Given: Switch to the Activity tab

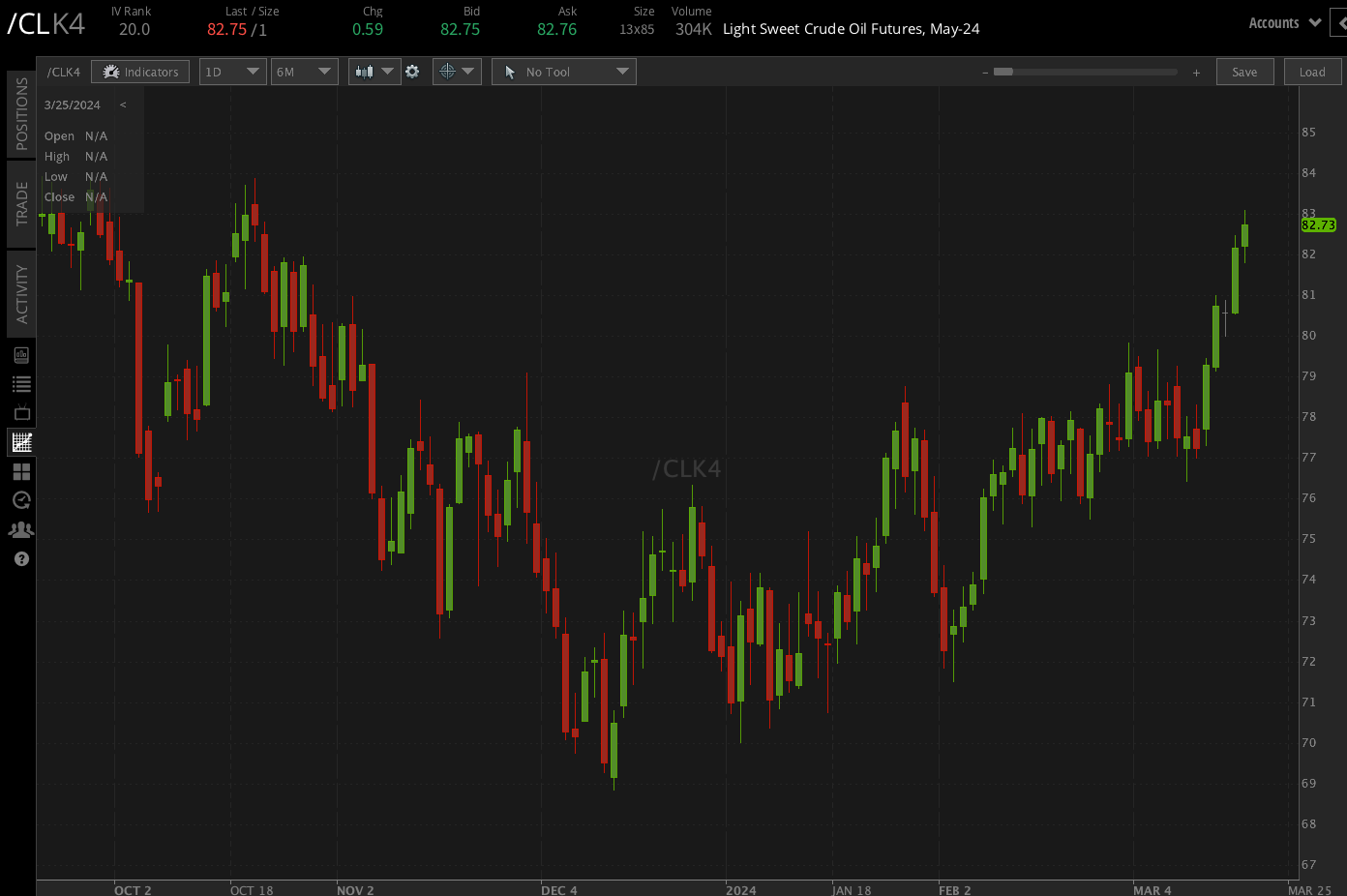Looking at the screenshot, I should [x=21, y=293].
